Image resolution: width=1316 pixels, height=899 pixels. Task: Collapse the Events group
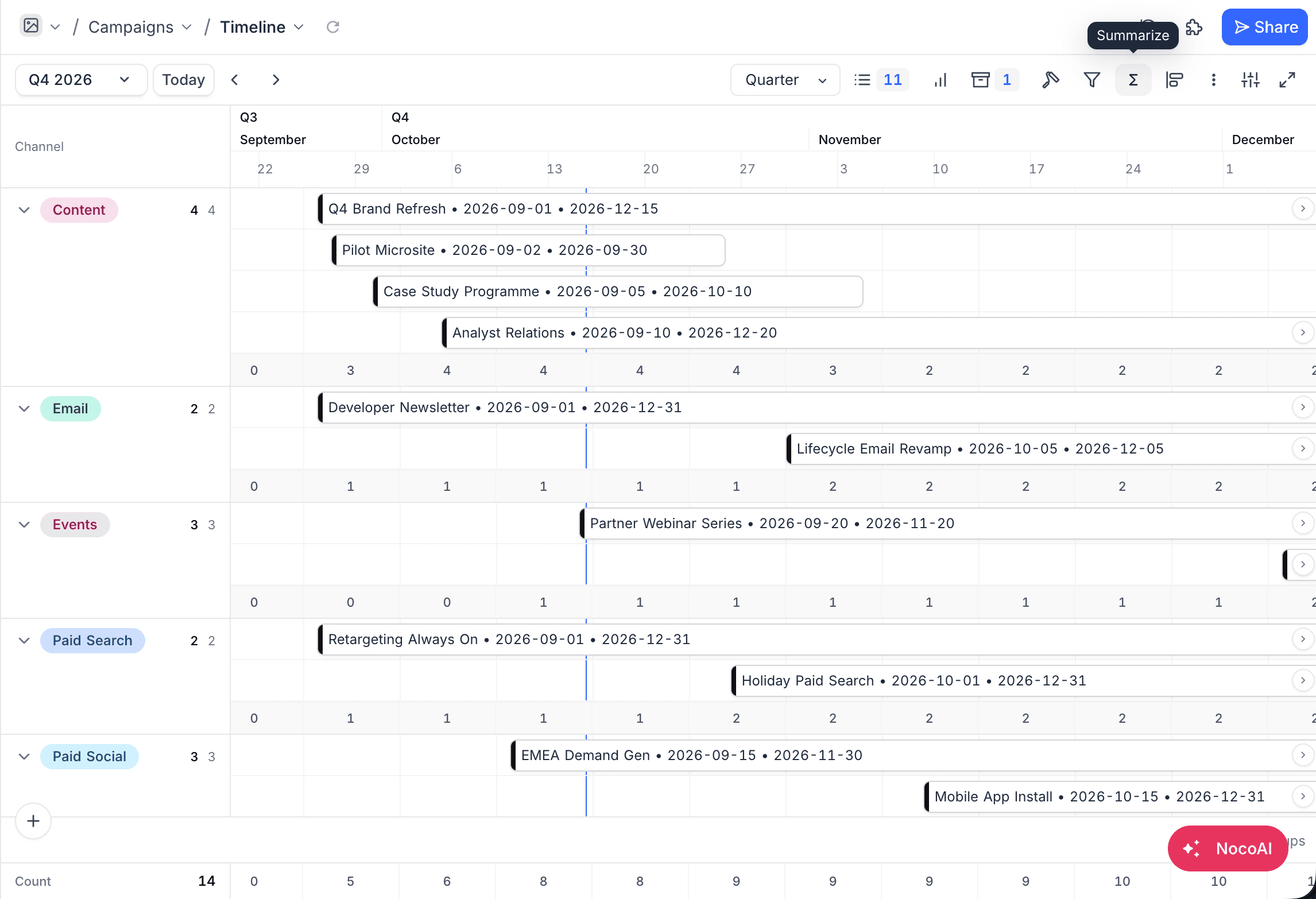(24, 525)
